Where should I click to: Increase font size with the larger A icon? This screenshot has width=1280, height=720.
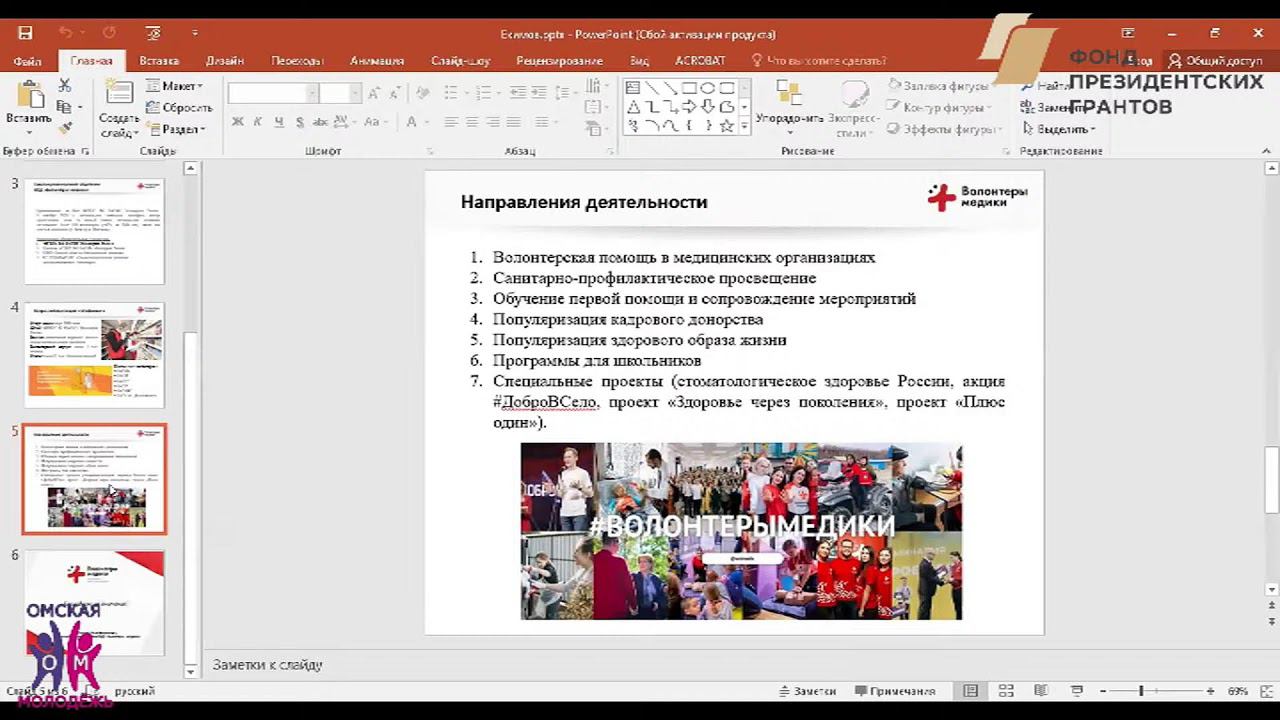[373, 93]
